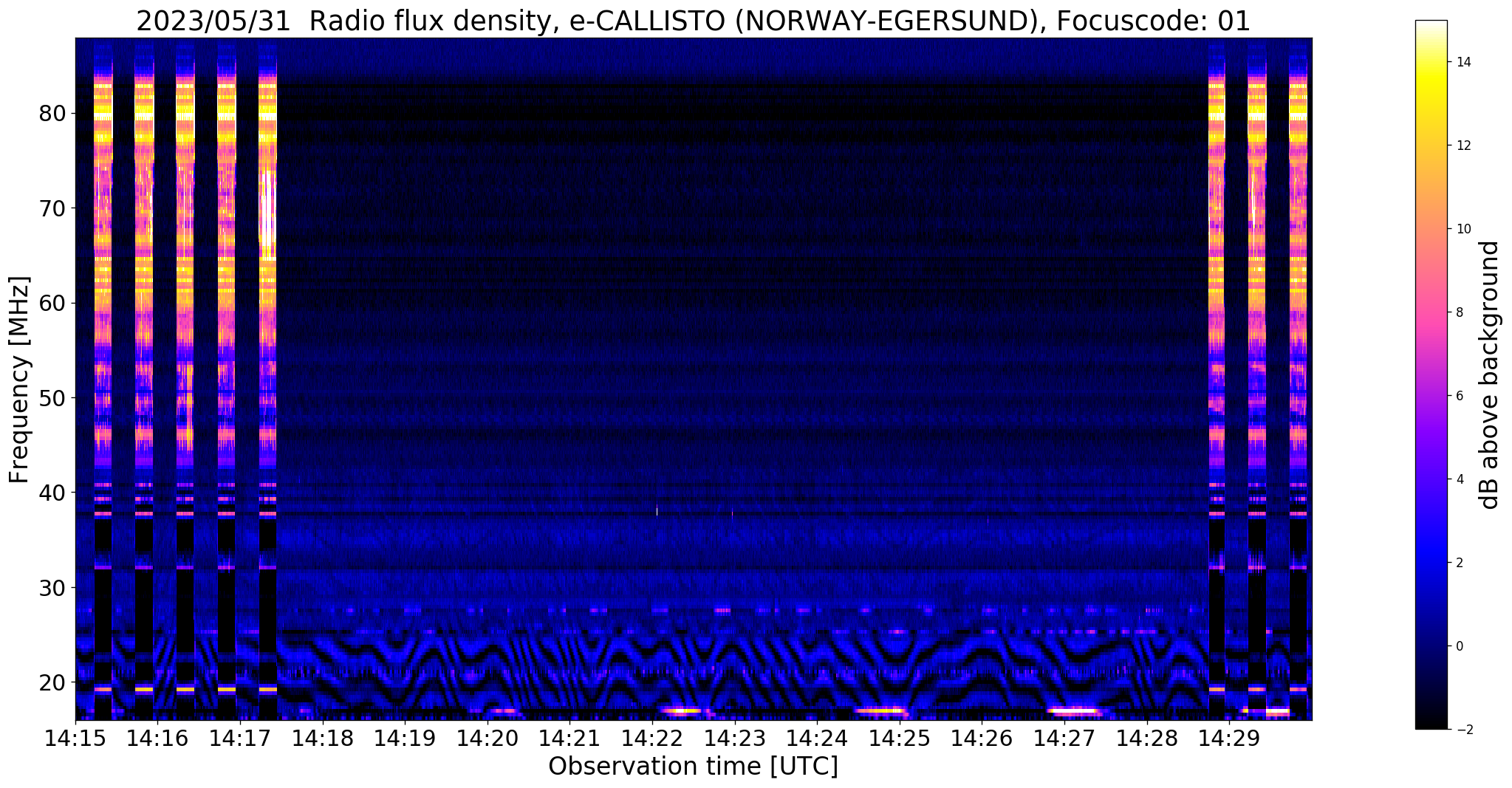Click the bright emission near 14:27 at spectrogram bottom
This screenshot has height=788, width=1512.
click(1075, 710)
